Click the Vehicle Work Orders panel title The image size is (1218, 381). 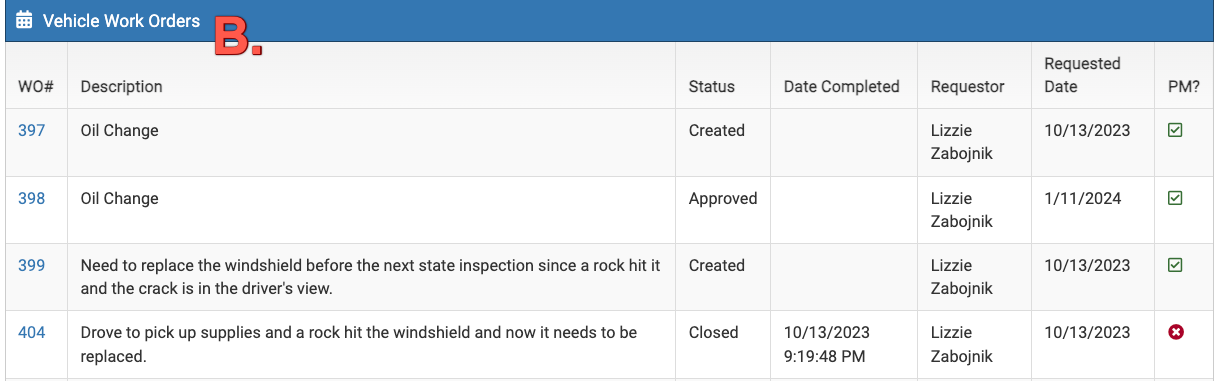coord(121,20)
